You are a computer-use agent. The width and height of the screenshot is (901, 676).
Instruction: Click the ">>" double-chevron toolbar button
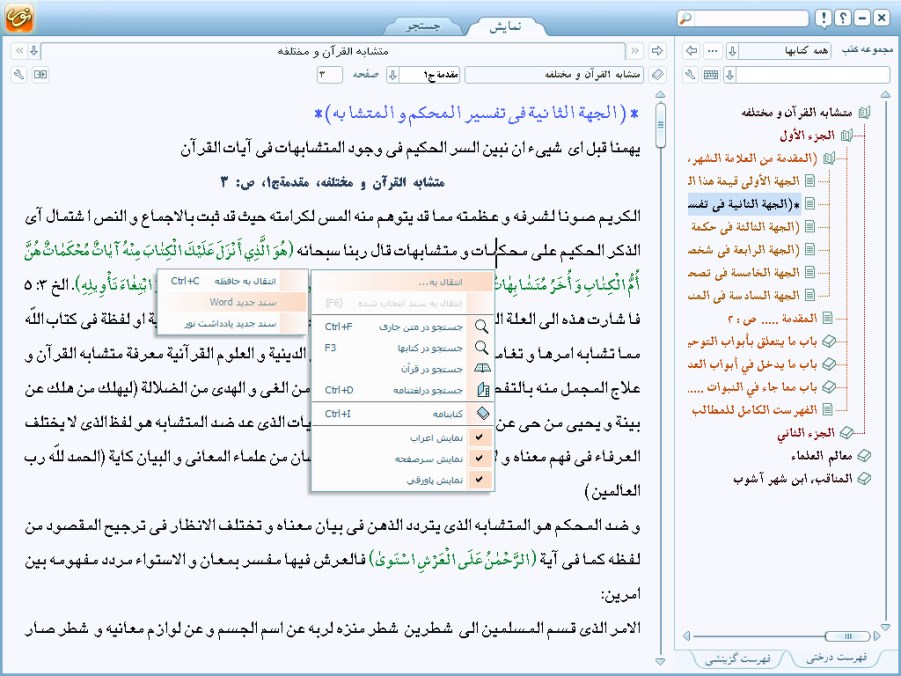(x=635, y=51)
